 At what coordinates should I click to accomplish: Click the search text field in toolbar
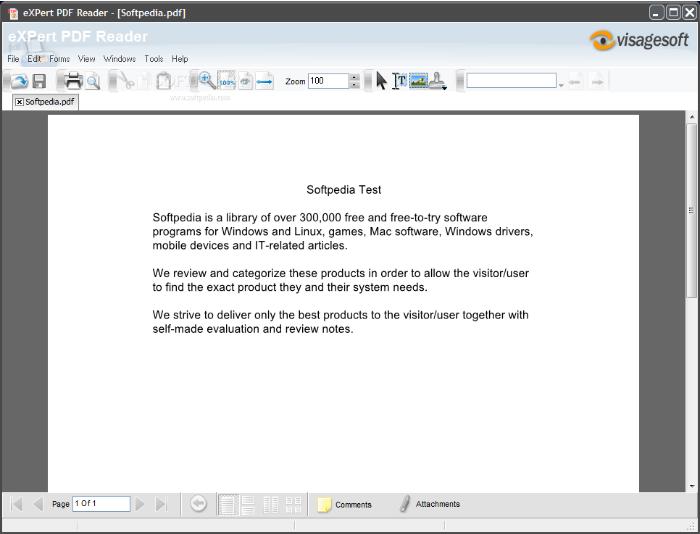(511, 81)
